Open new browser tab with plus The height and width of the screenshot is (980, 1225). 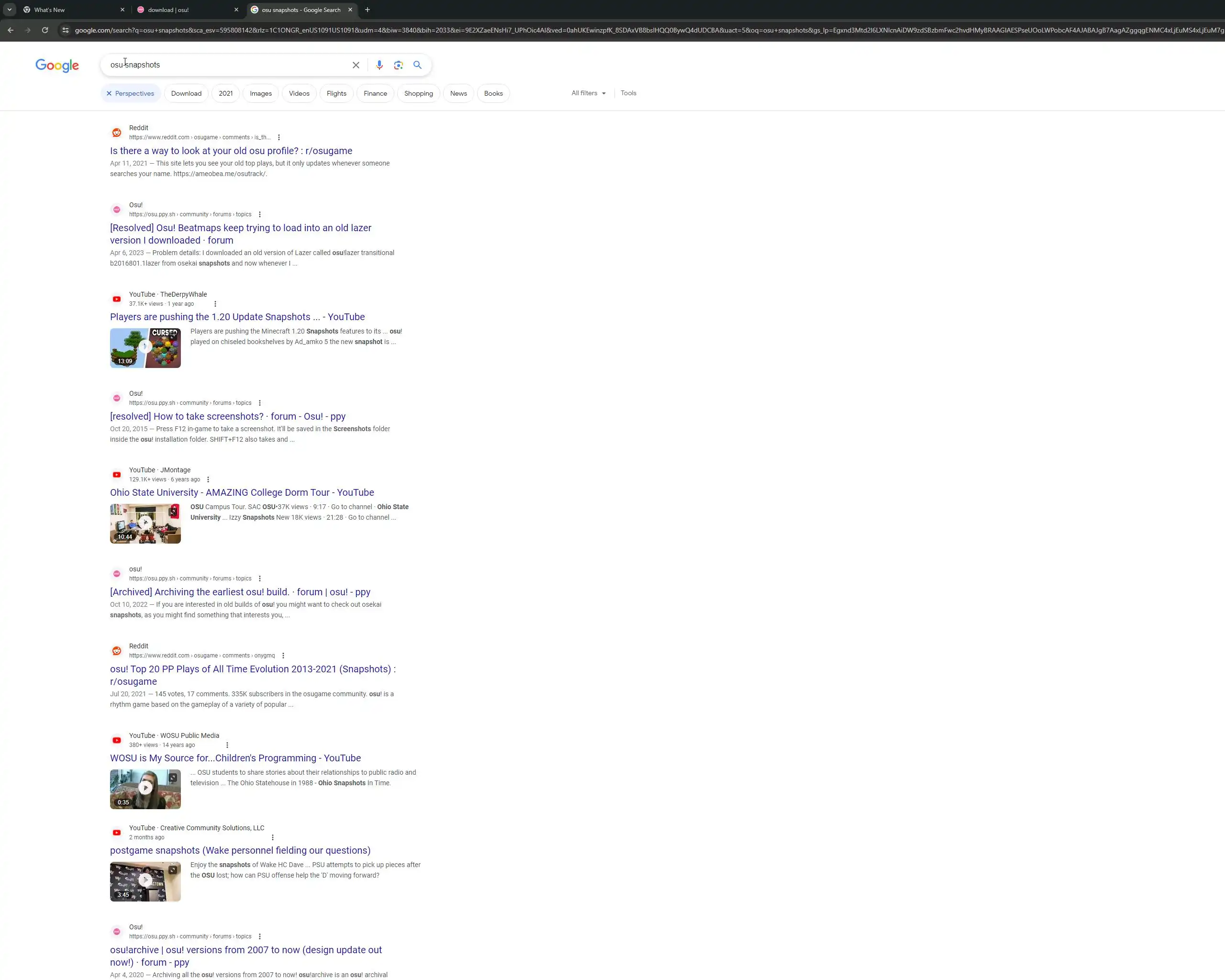click(367, 10)
